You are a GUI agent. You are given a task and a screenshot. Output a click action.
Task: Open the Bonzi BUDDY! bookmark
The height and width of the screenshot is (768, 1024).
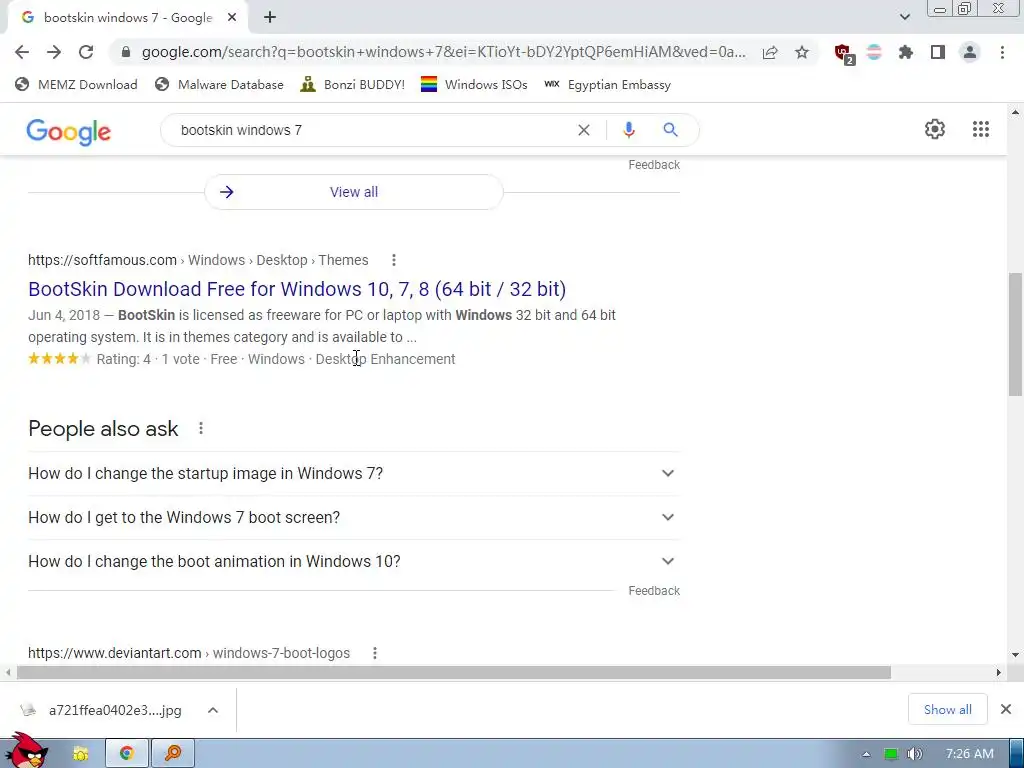[353, 85]
